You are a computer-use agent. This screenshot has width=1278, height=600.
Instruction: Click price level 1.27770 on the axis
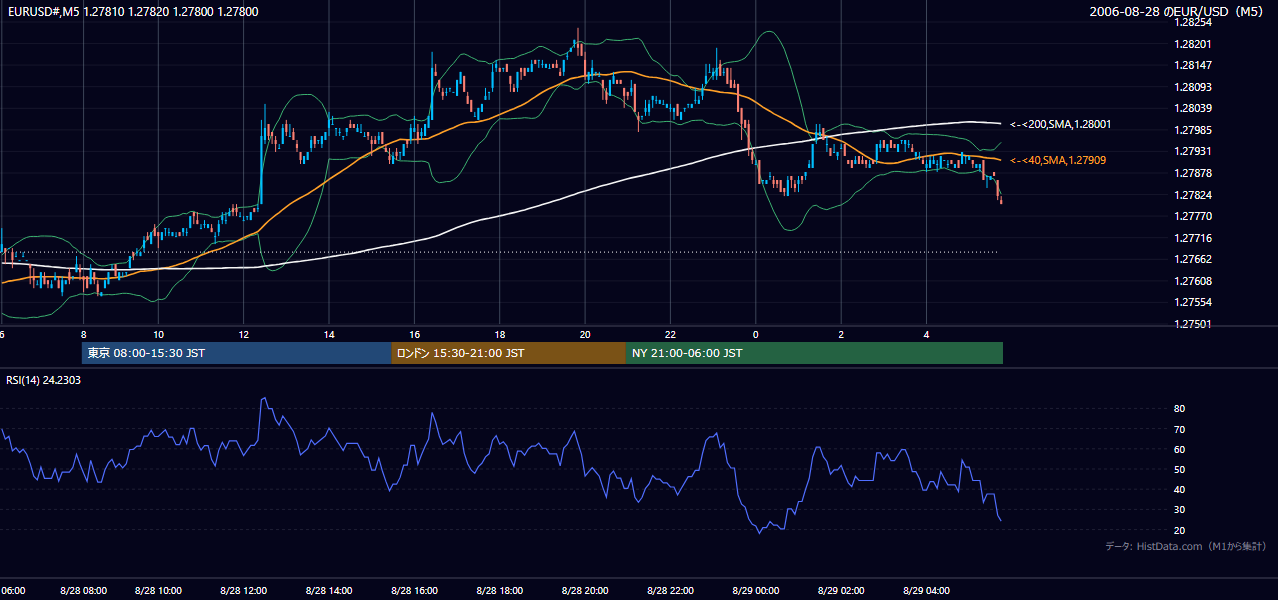(x=1194, y=216)
